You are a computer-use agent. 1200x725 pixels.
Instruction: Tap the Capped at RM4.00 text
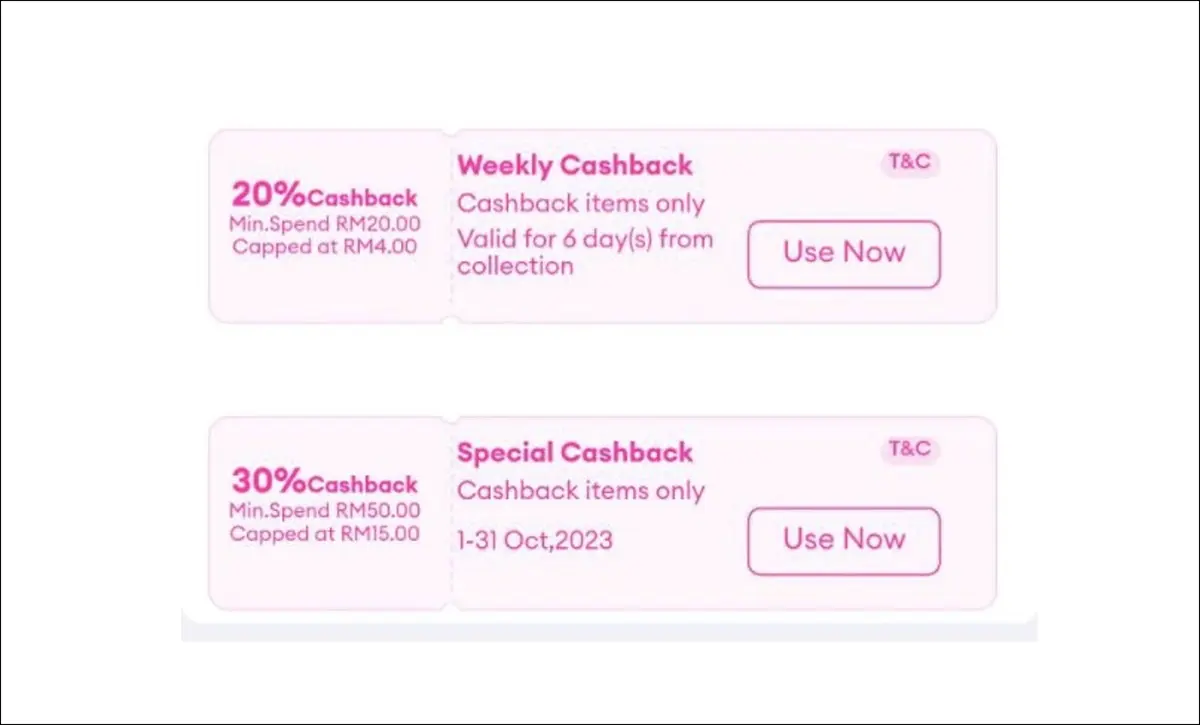[x=325, y=246]
